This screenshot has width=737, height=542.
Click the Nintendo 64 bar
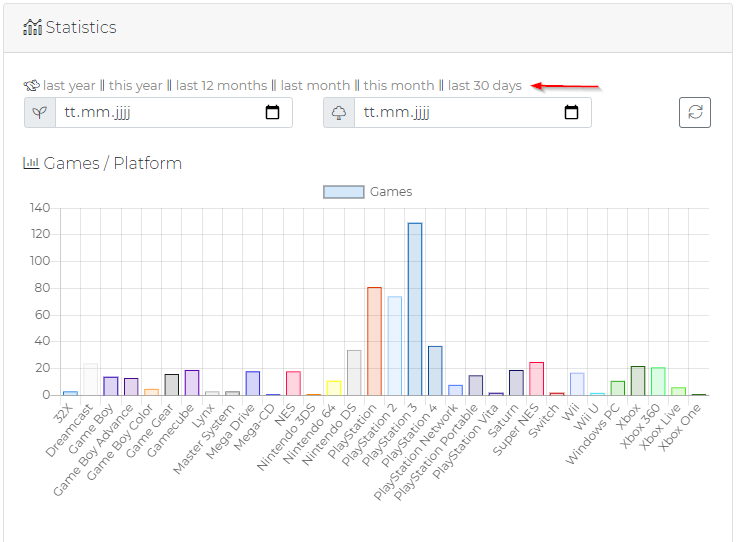pos(334,388)
